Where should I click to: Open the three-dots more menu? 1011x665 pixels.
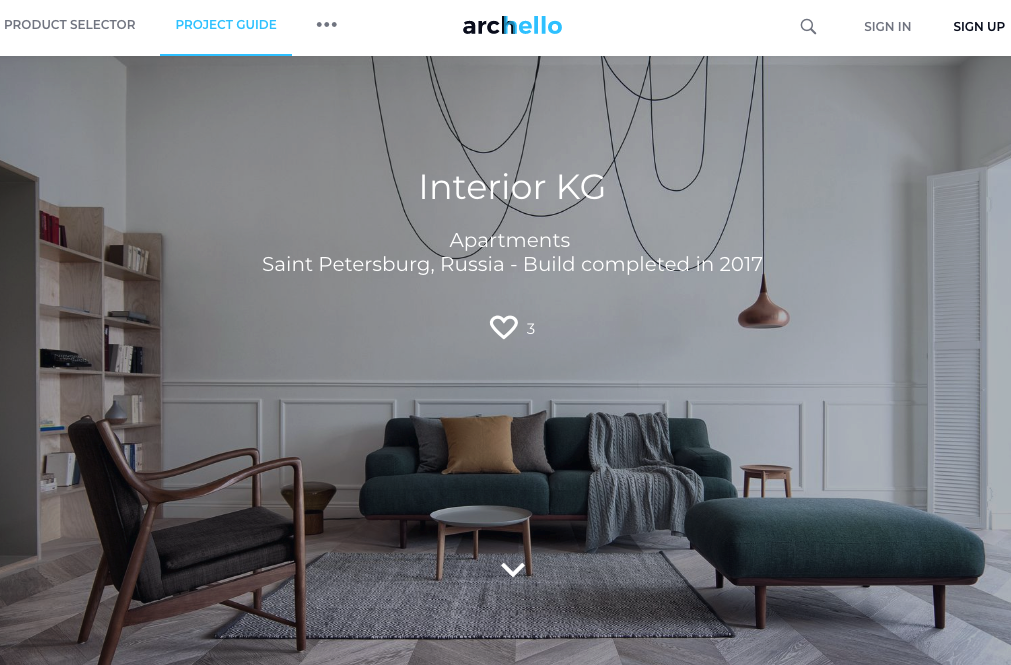(x=326, y=25)
